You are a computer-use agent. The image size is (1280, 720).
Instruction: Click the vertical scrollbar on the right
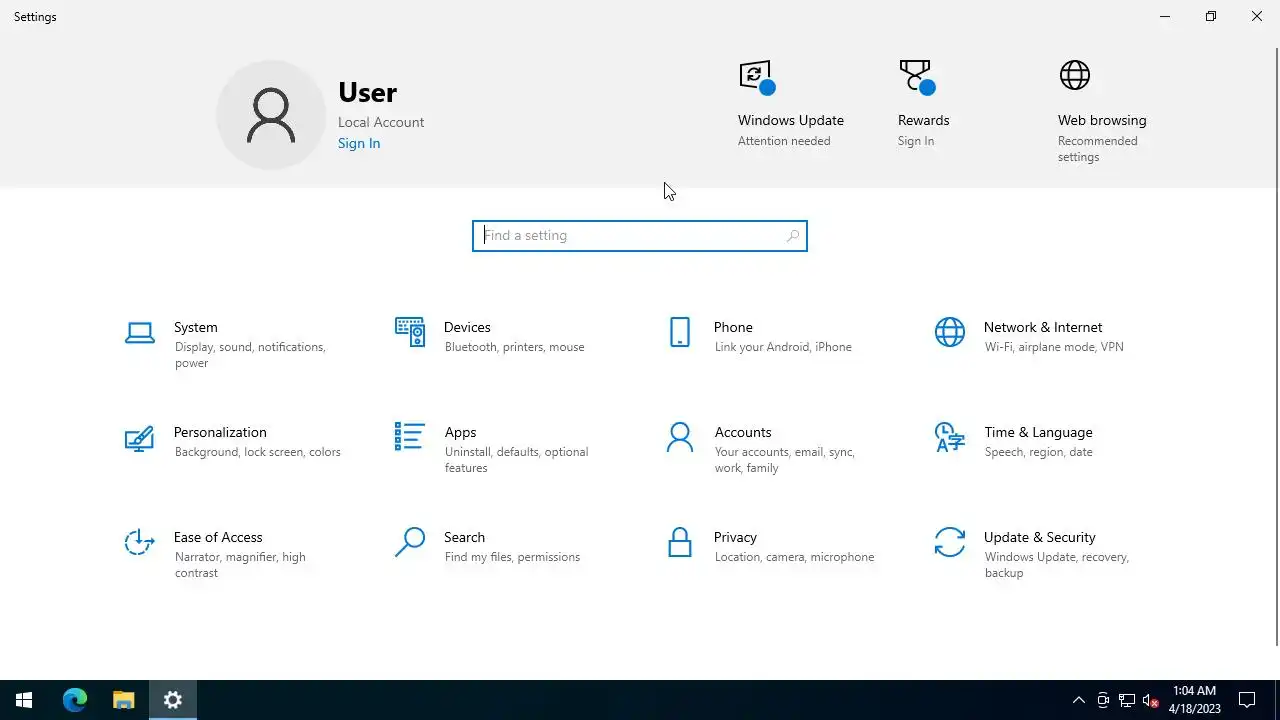tap(1276, 346)
